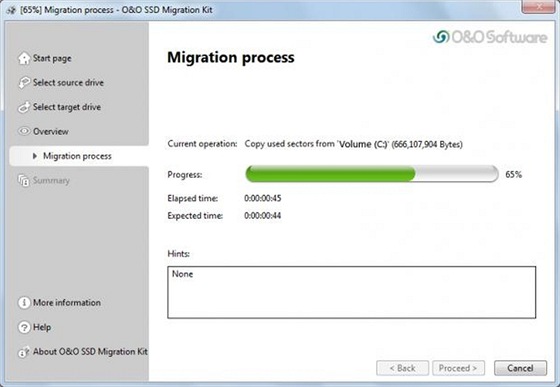Click the Current operation label
Viewport: 560px width, 387px height.
[202, 144]
